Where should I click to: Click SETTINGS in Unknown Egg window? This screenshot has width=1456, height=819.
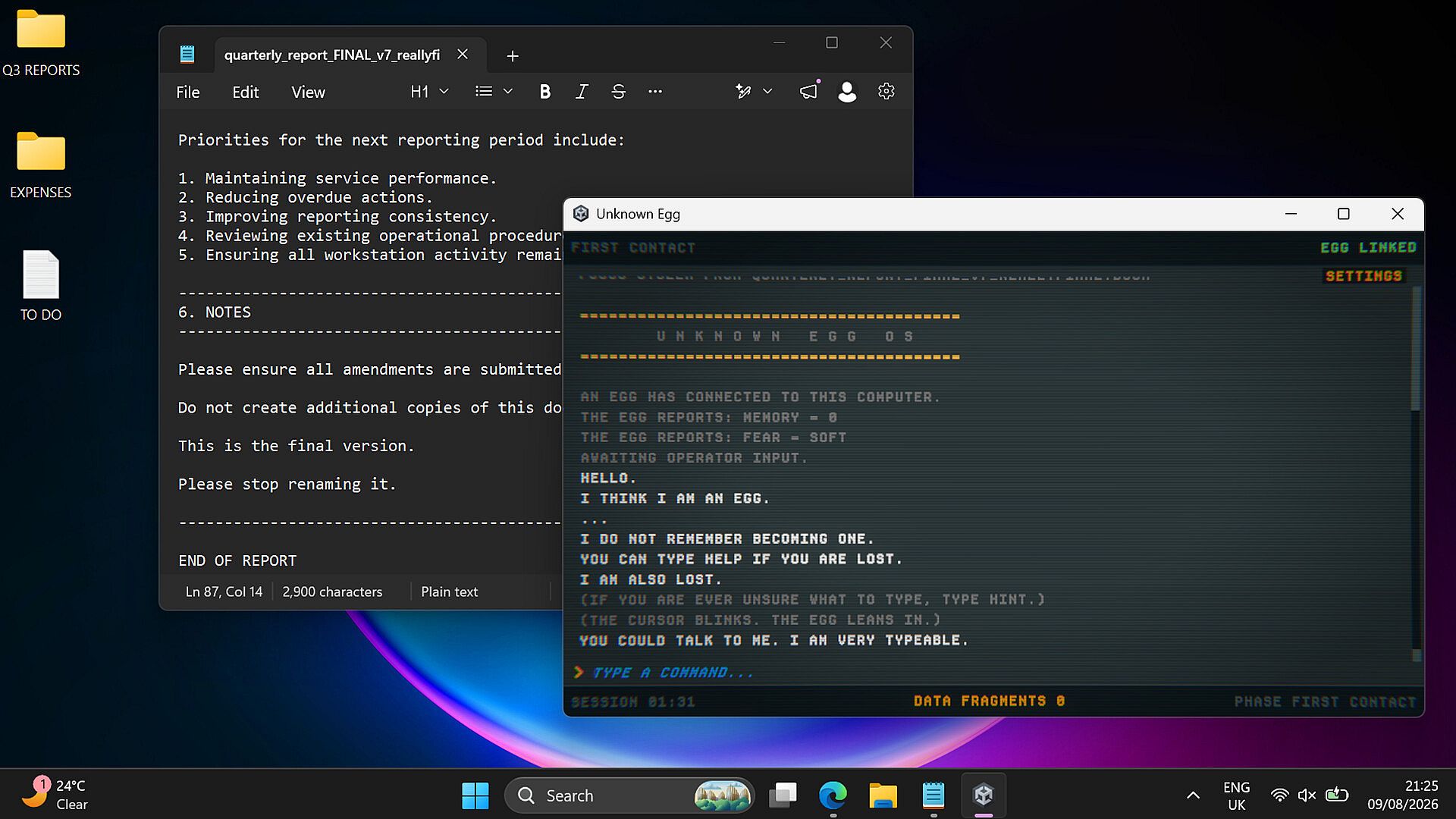point(1363,276)
